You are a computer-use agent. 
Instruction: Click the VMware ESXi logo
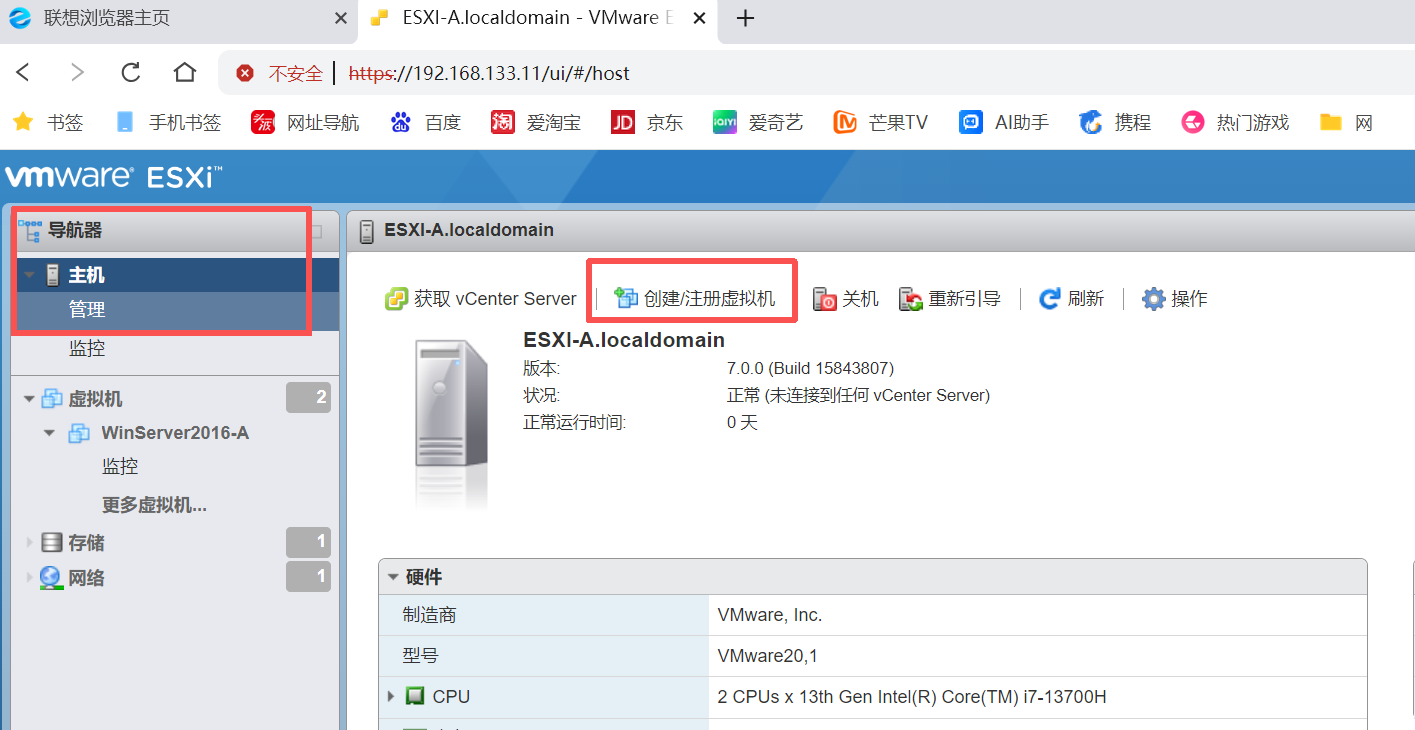[113, 177]
